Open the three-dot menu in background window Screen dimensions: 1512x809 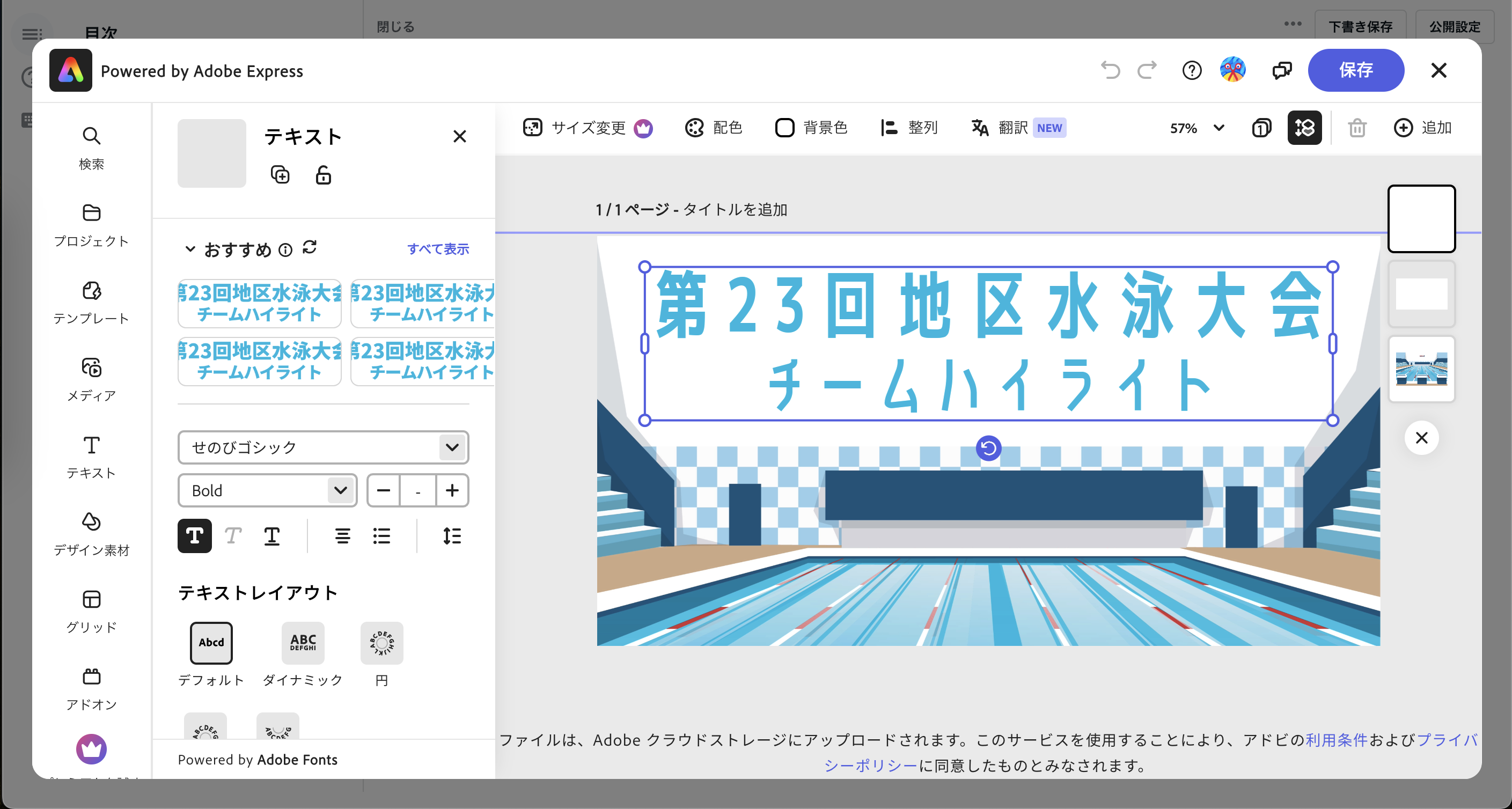1293,24
